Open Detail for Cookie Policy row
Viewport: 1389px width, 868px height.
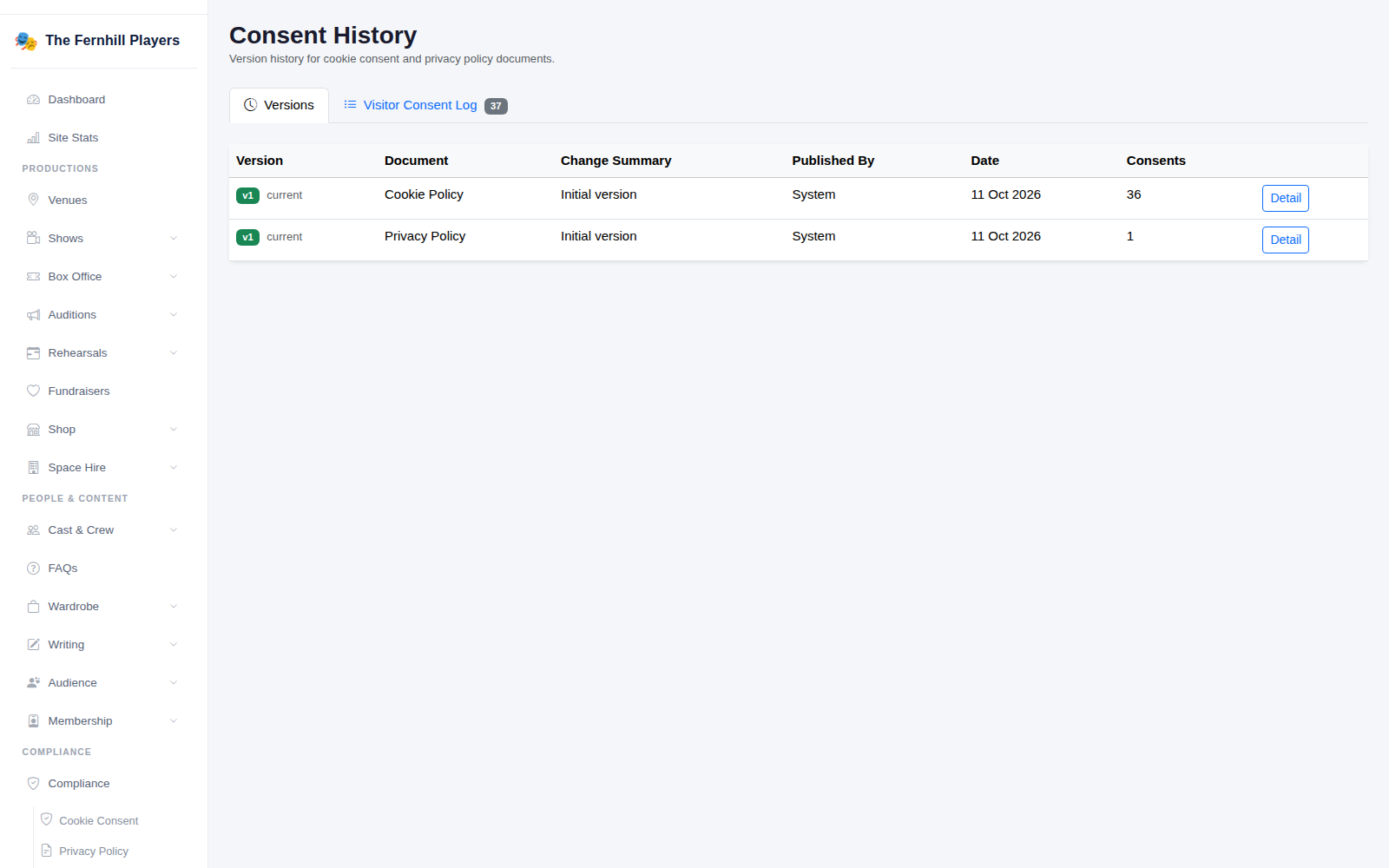(x=1285, y=198)
